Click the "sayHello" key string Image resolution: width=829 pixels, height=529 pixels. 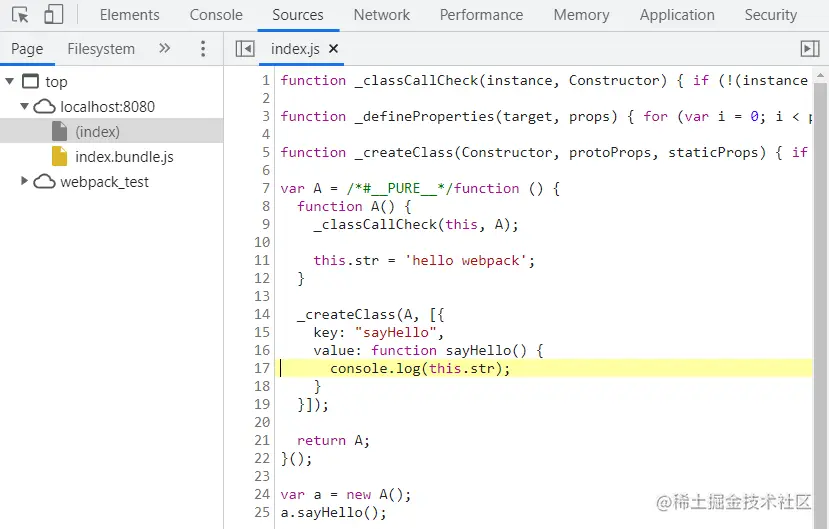pos(395,332)
